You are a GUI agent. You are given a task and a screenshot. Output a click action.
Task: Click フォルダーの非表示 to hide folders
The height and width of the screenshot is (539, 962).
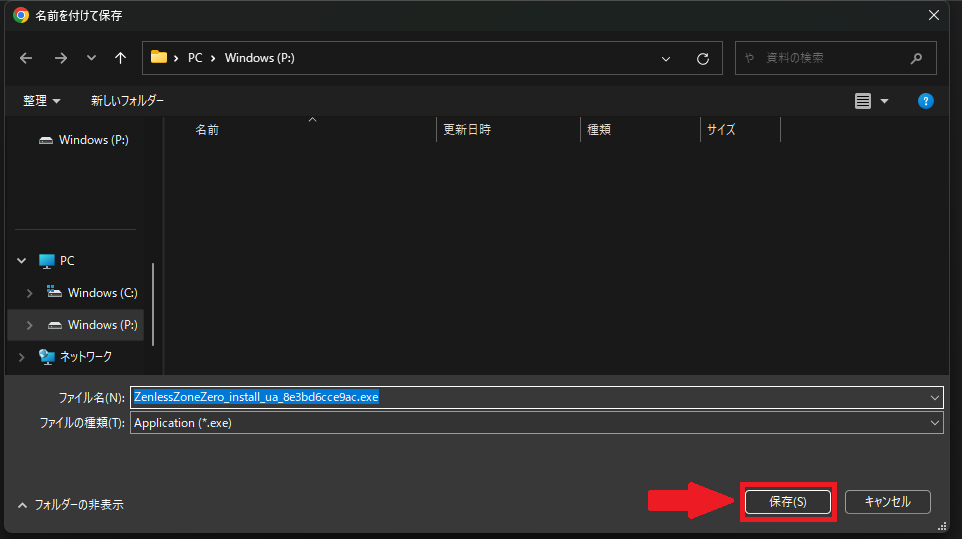(x=71, y=505)
